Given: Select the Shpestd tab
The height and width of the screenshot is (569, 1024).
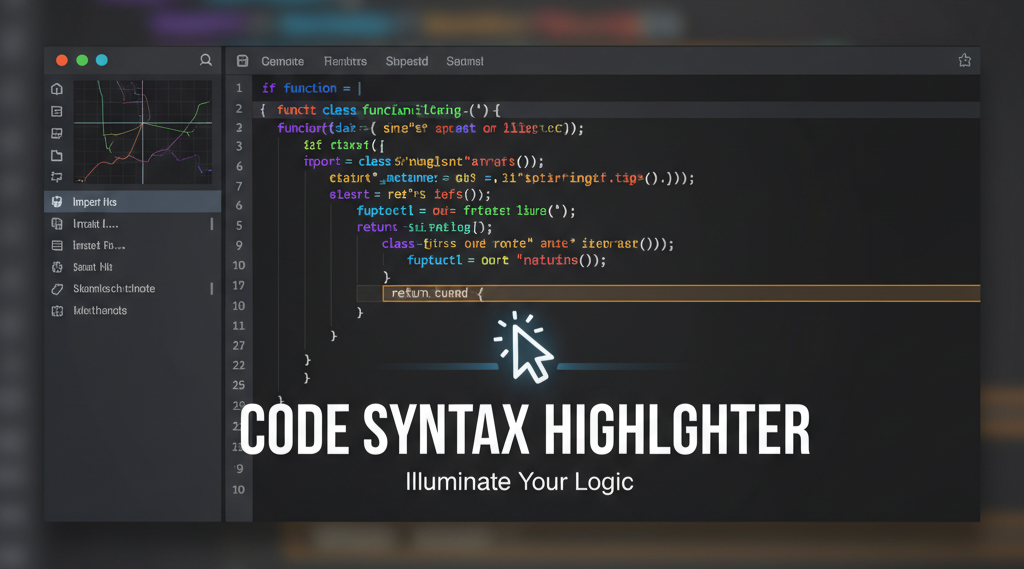Looking at the screenshot, I should [x=407, y=61].
